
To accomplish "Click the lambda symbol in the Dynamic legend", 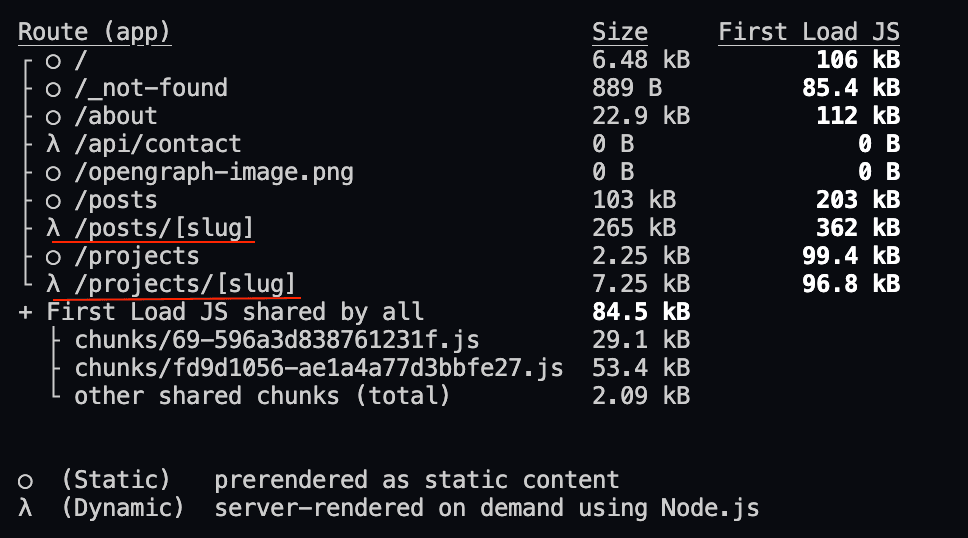I will pyautogui.click(x=25, y=508).
